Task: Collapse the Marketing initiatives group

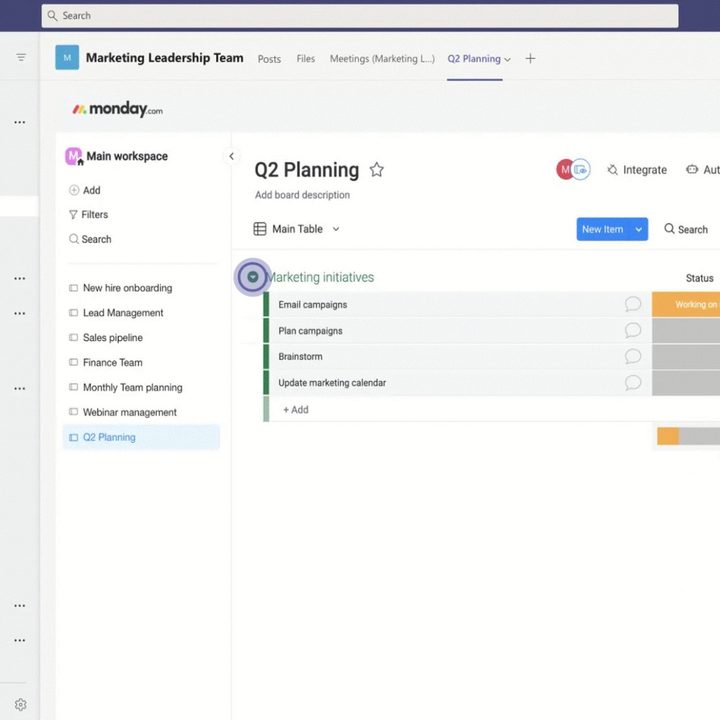Action: (x=253, y=277)
